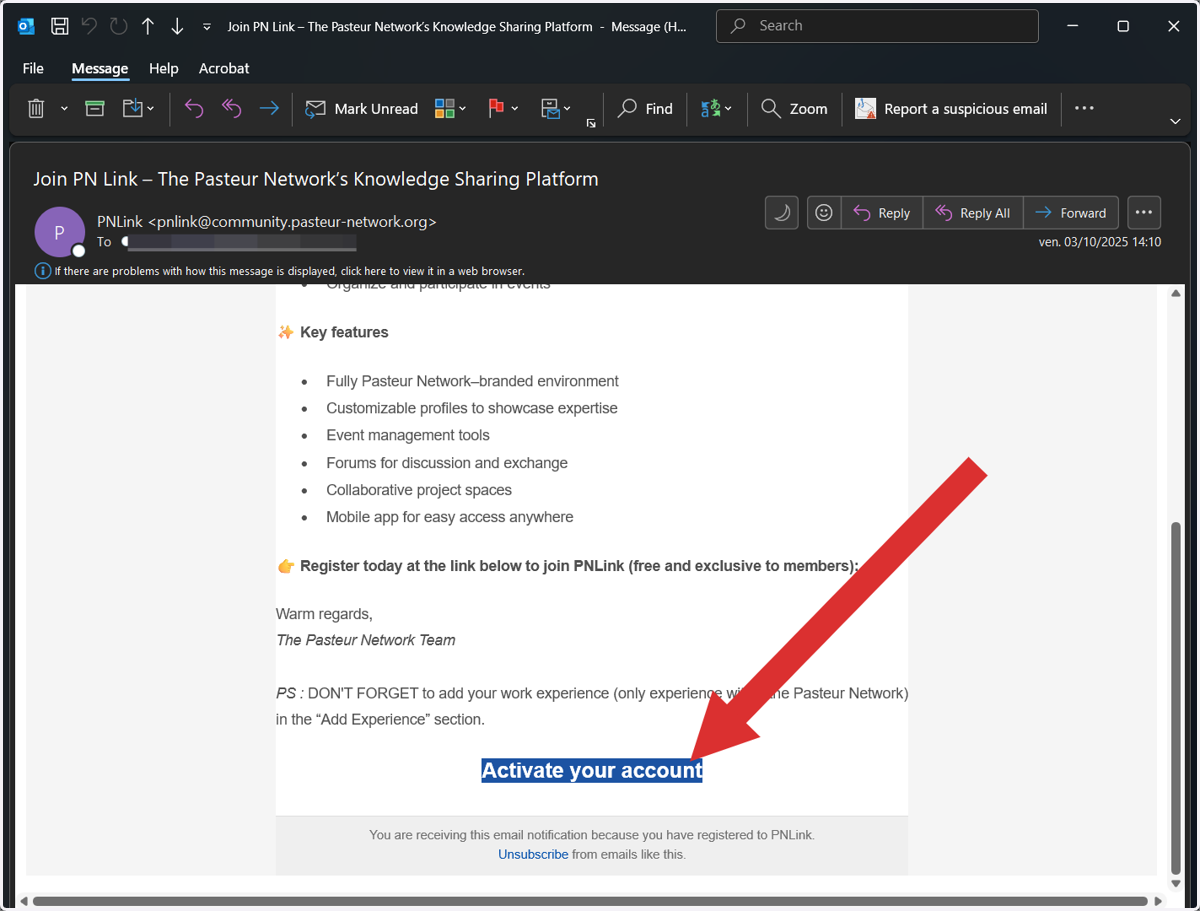Click the Reply All button
1200x911 pixels.
click(973, 212)
